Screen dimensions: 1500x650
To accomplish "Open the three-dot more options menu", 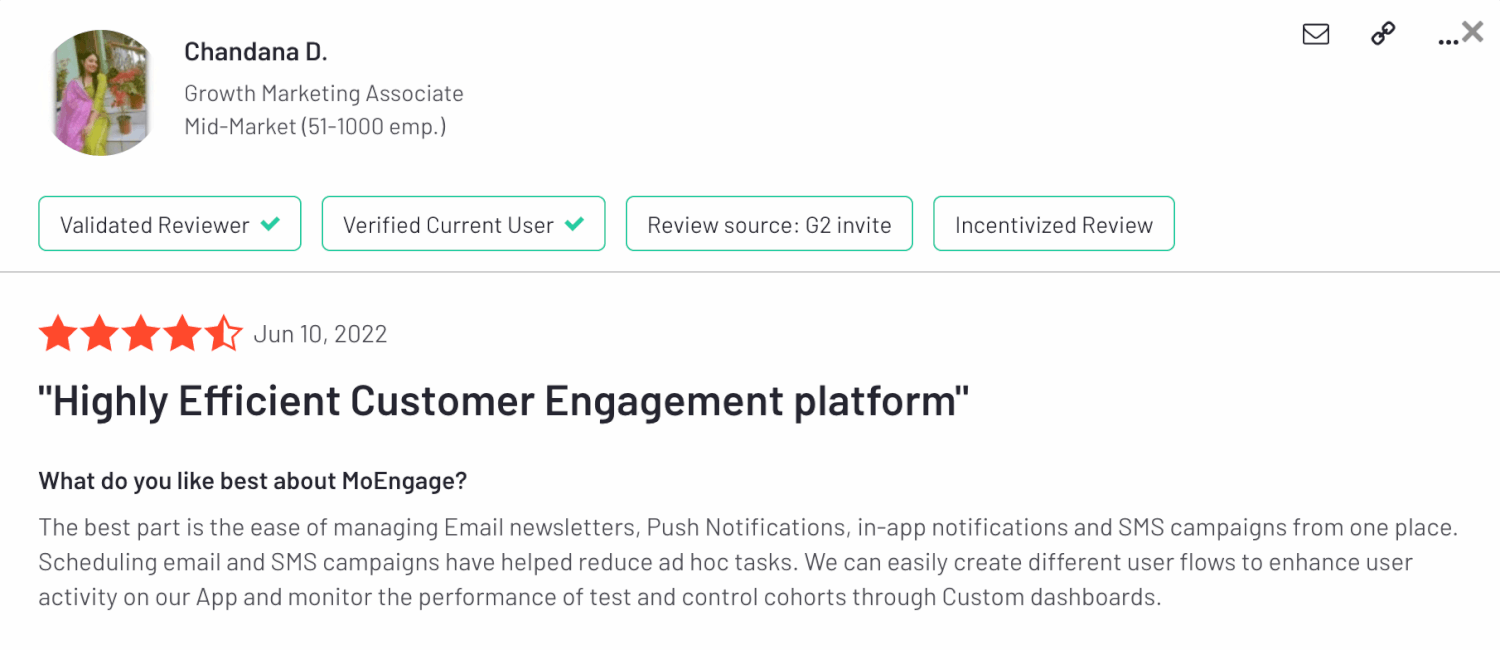I will click(x=1447, y=40).
